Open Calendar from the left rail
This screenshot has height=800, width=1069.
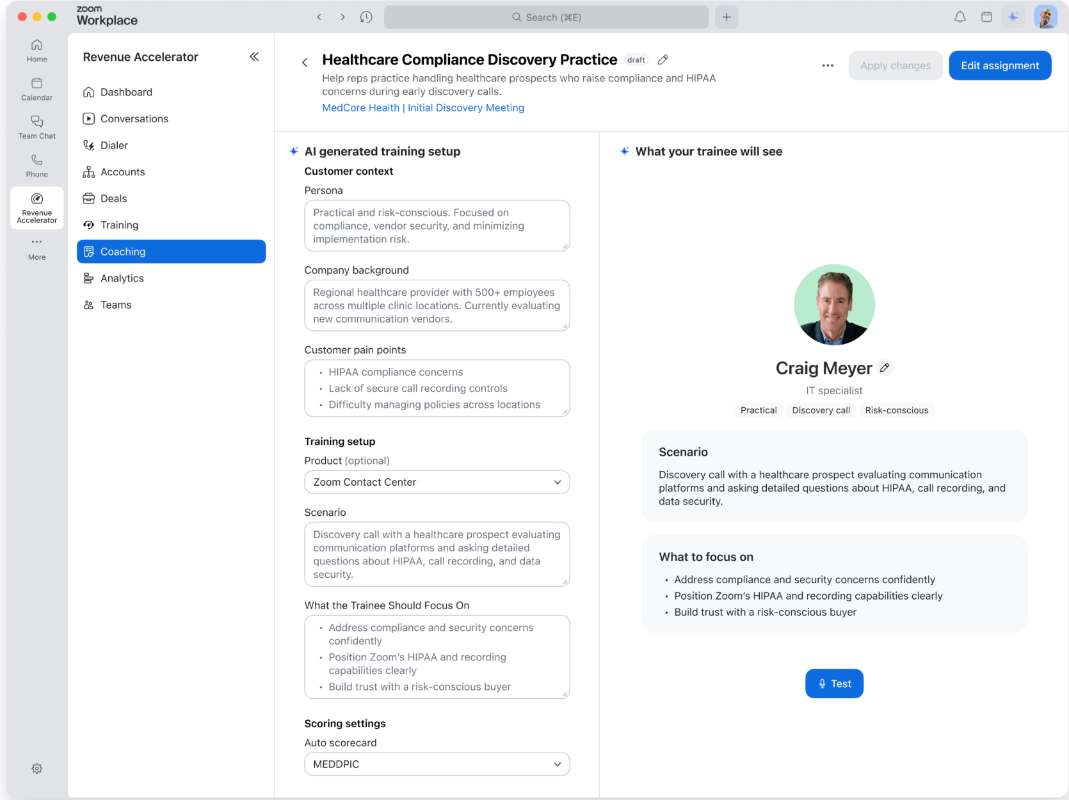coord(37,89)
